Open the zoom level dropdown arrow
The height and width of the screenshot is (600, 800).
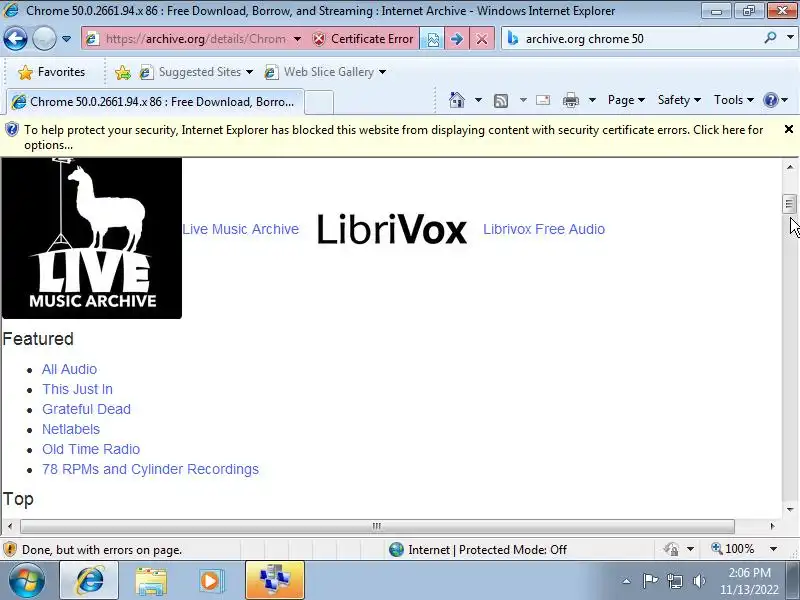pyautogui.click(x=773, y=549)
